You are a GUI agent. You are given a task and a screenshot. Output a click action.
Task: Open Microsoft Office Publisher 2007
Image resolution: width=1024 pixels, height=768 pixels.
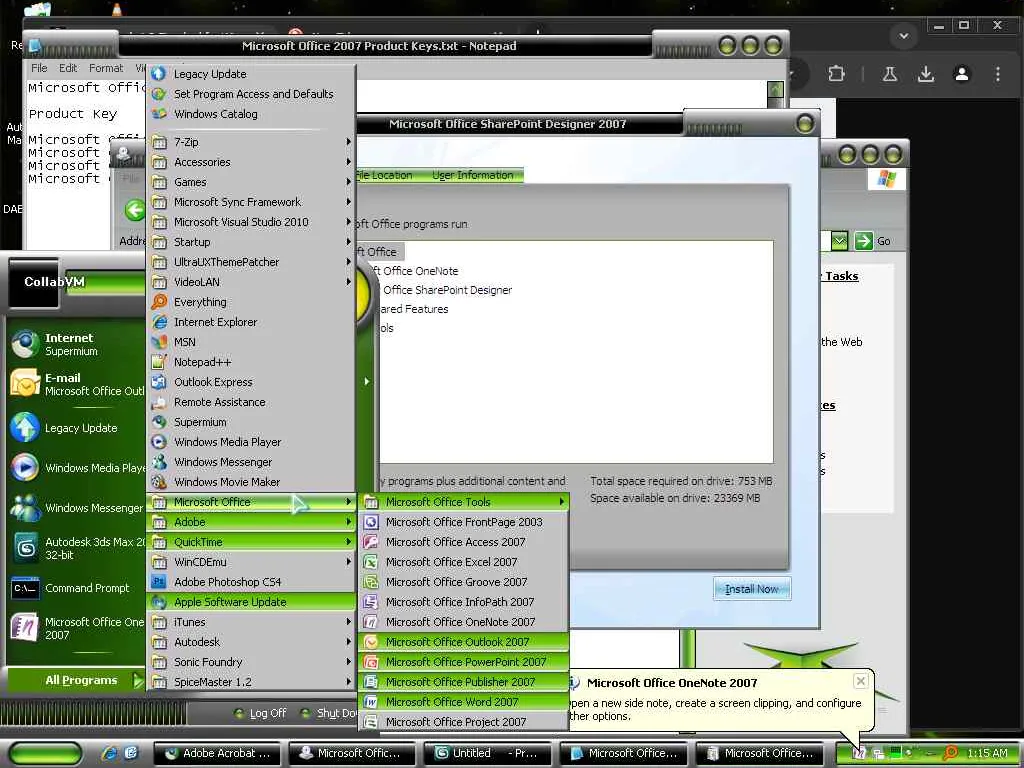[464, 682]
